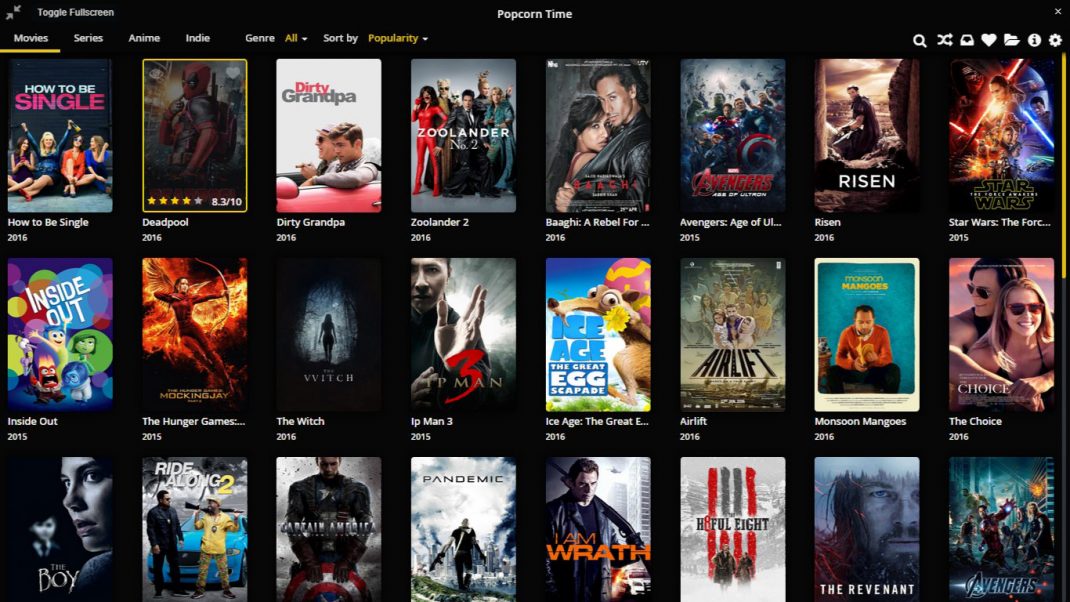
Task: Open the inbox tray torrent collection icon
Action: coord(967,40)
